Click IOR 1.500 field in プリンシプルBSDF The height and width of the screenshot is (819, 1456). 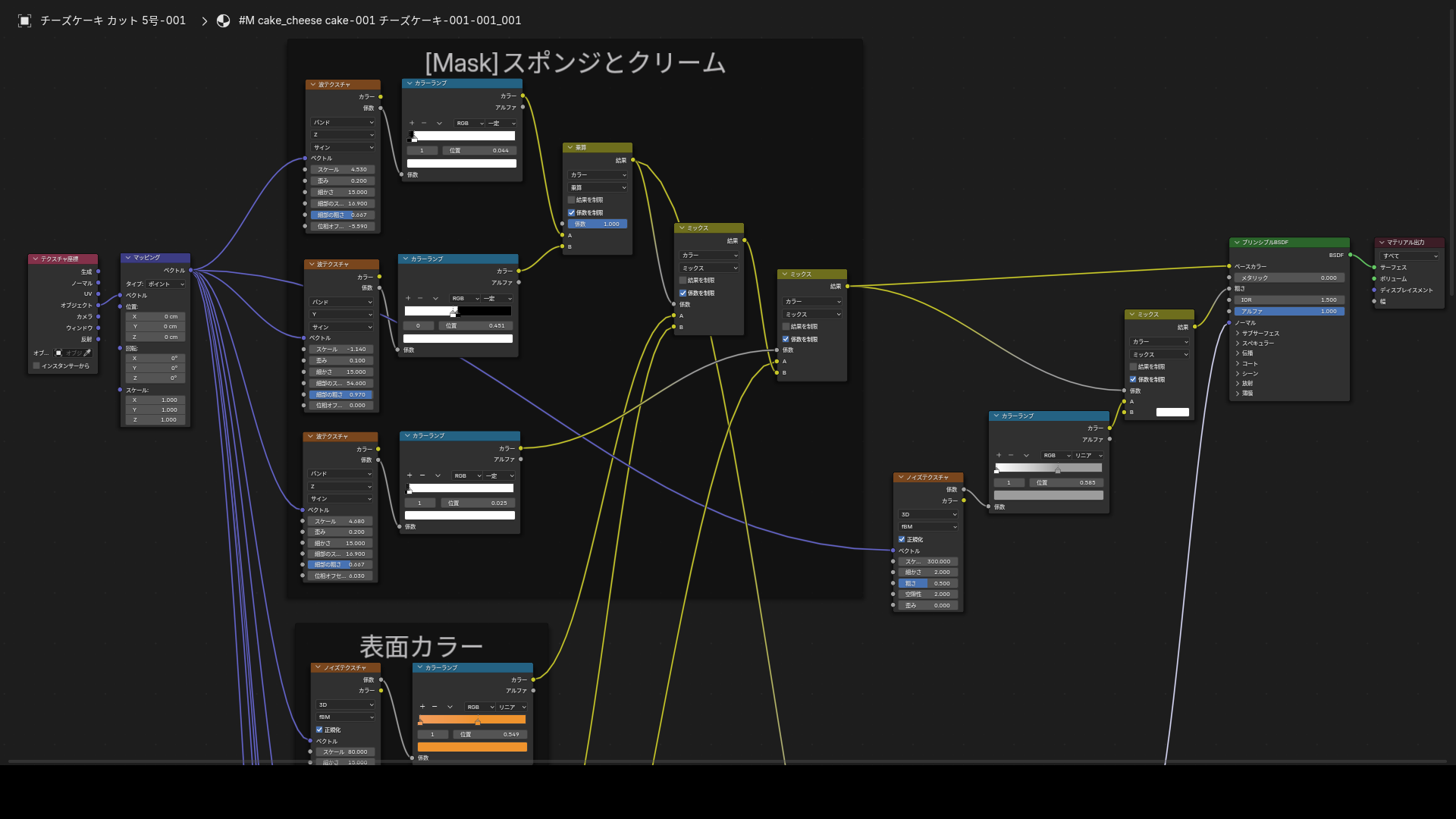[1289, 300]
